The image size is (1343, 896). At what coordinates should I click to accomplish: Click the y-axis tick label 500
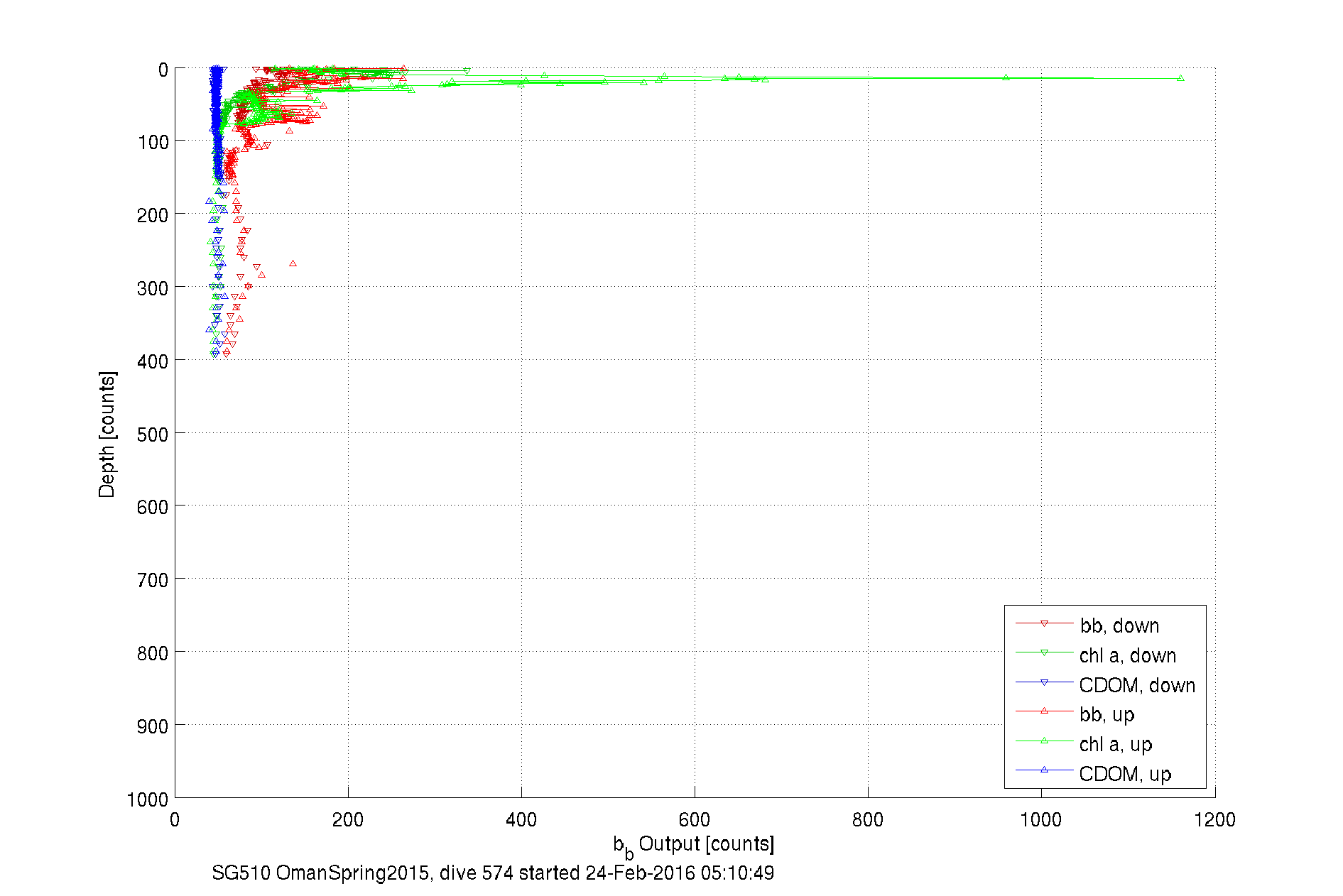(153, 434)
